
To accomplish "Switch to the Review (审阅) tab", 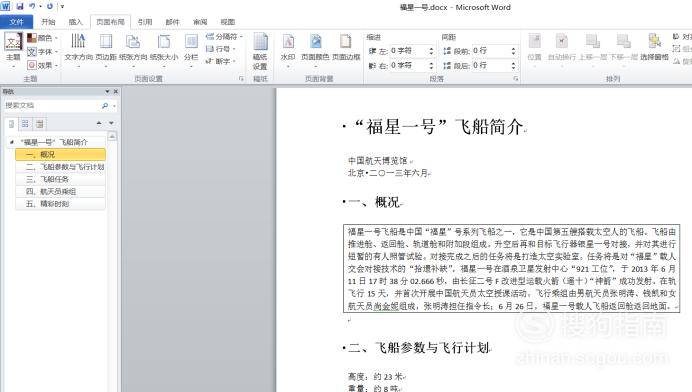I will tap(200, 22).
